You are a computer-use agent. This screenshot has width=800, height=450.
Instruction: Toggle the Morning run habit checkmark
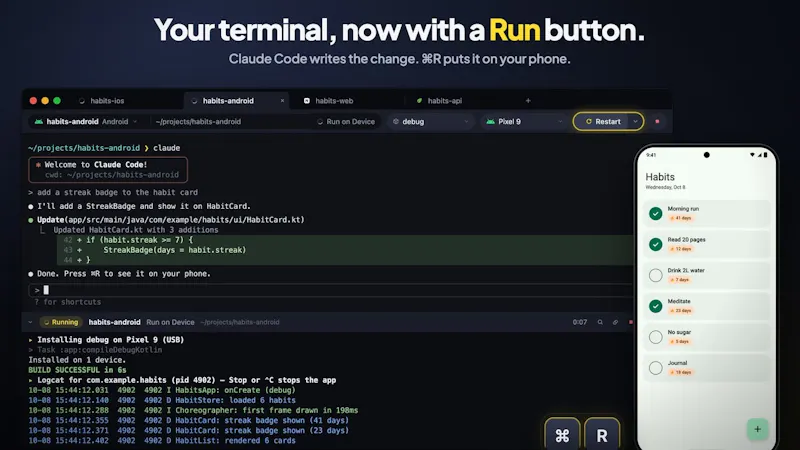point(656,213)
